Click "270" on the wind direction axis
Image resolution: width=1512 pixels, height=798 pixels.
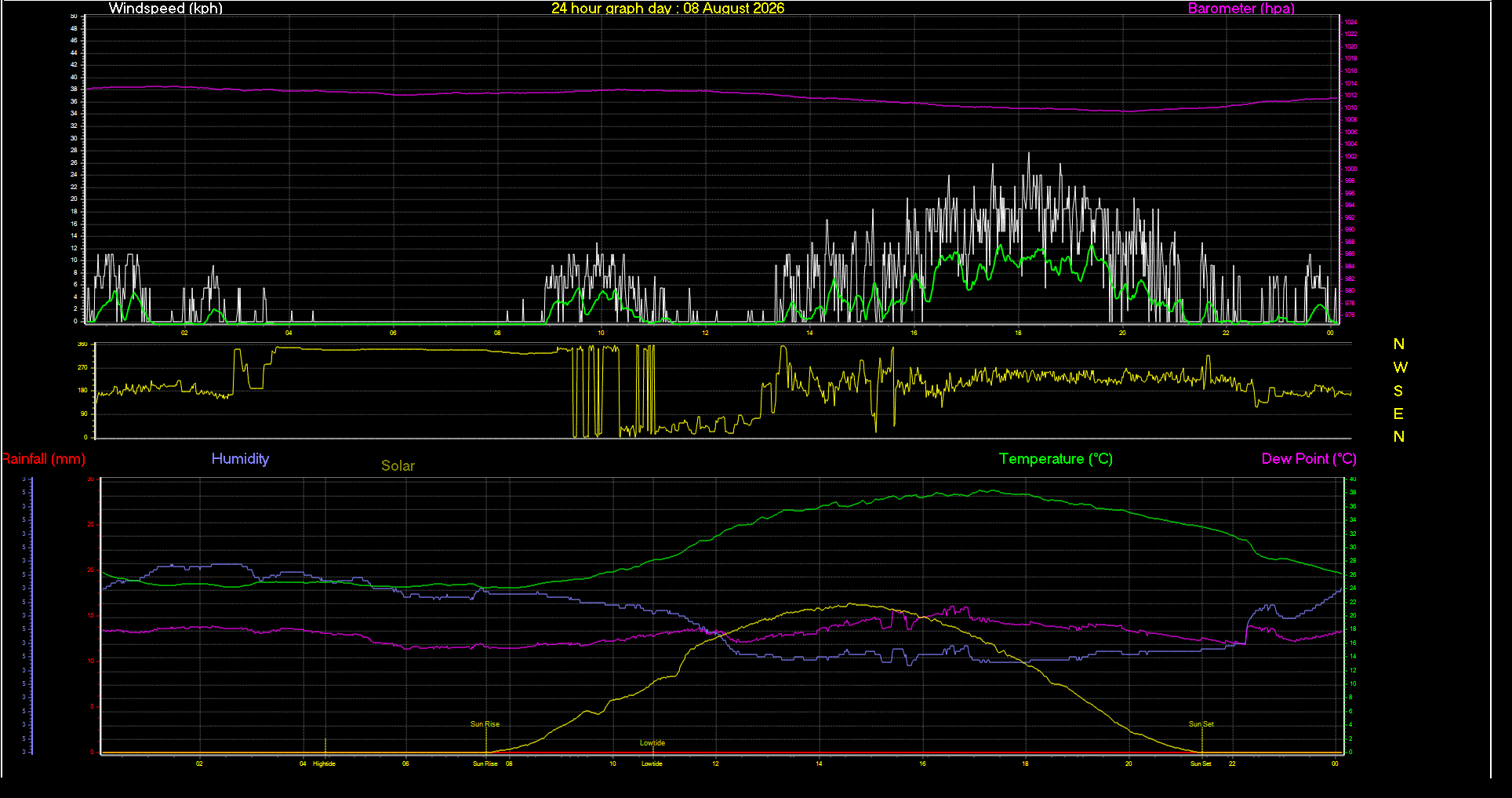pyautogui.click(x=82, y=367)
